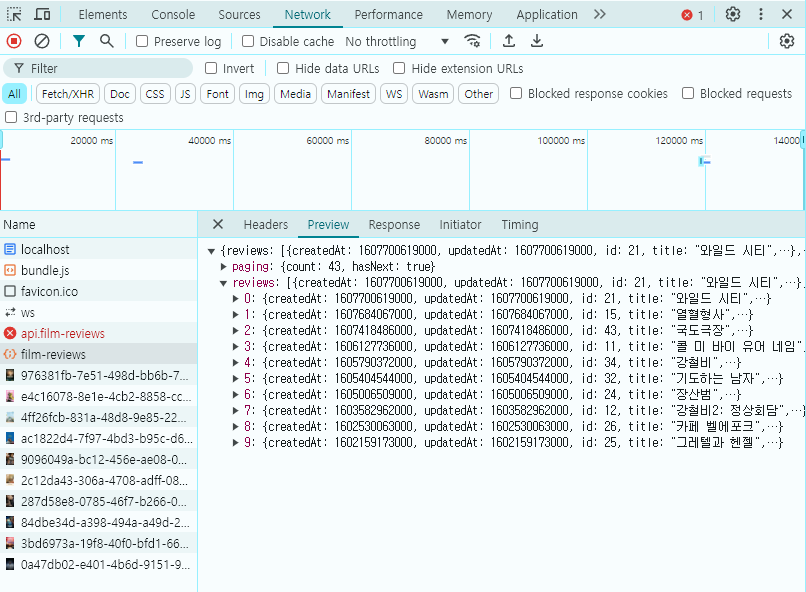Viewport: 806px width, 592px height.
Task: Expand review item 0 와일드 시티
Action: (235, 299)
